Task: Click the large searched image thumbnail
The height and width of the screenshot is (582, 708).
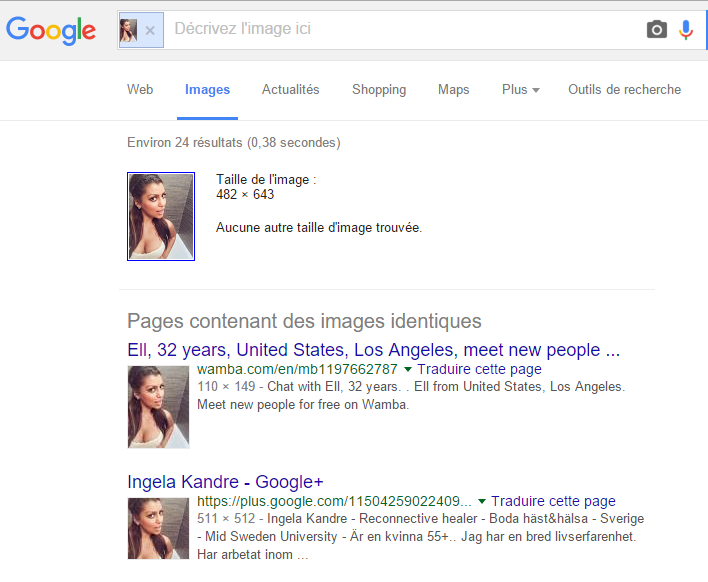Action: tap(161, 216)
